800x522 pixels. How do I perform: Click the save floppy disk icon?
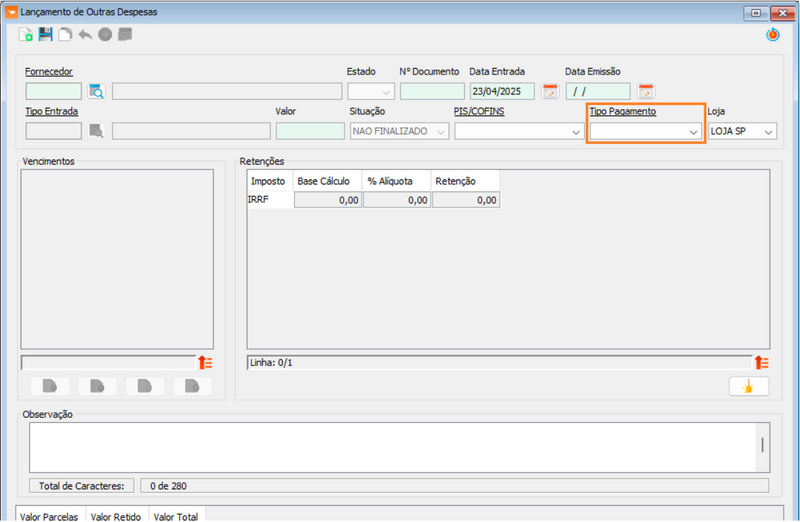pyautogui.click(x=45, y=35)
